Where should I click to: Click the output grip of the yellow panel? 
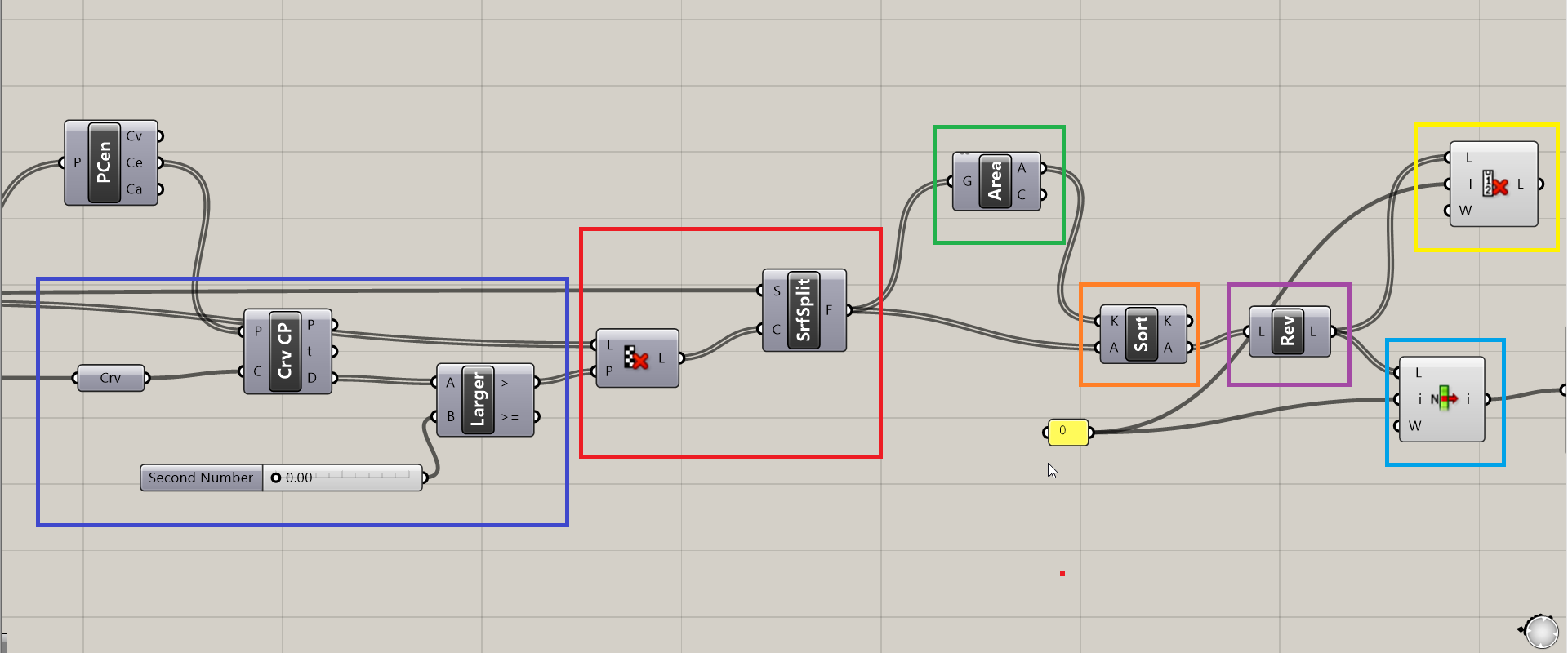click(1092, 432)
